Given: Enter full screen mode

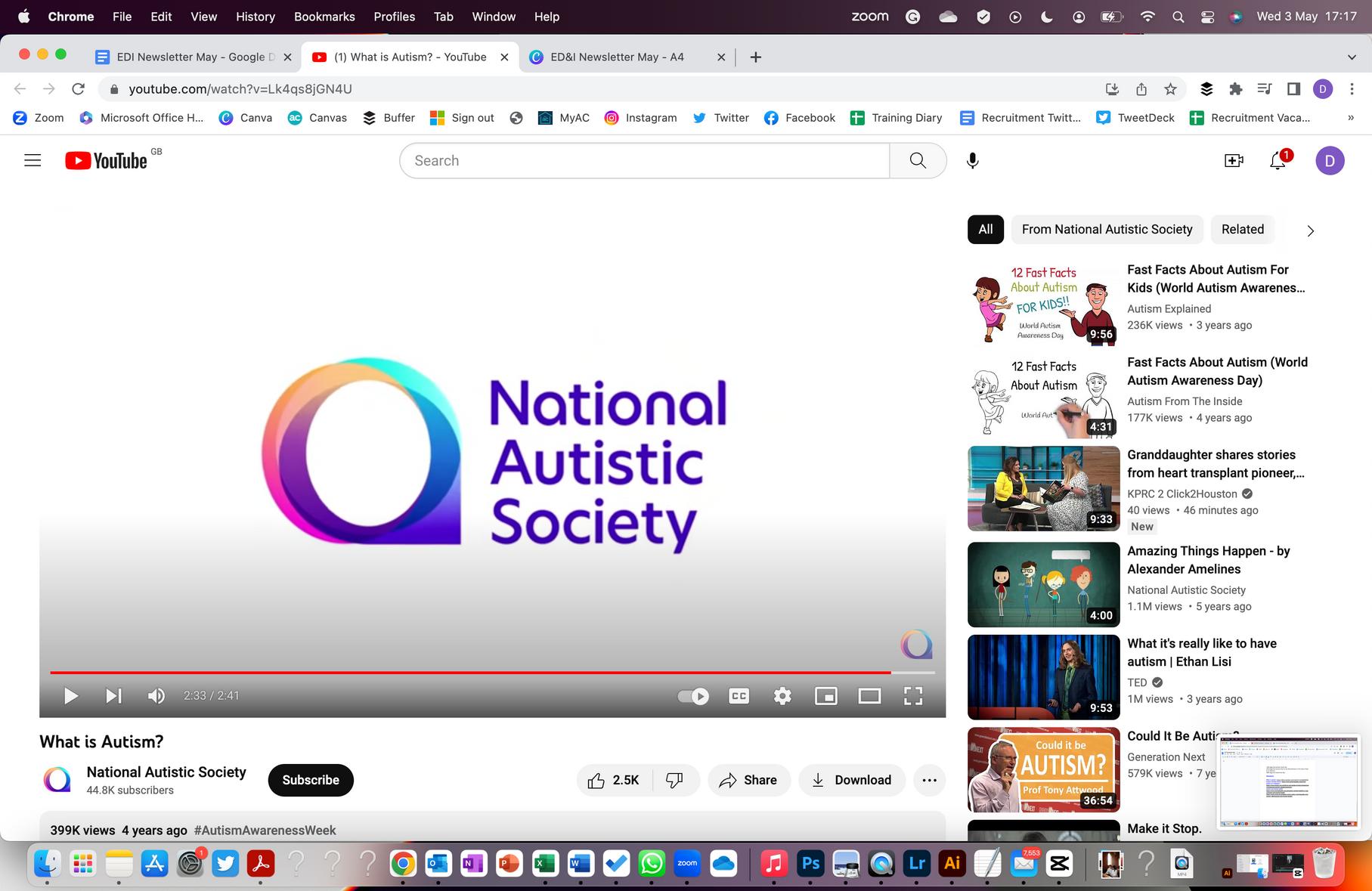Looking at the screenshot, I should point(913,695).
